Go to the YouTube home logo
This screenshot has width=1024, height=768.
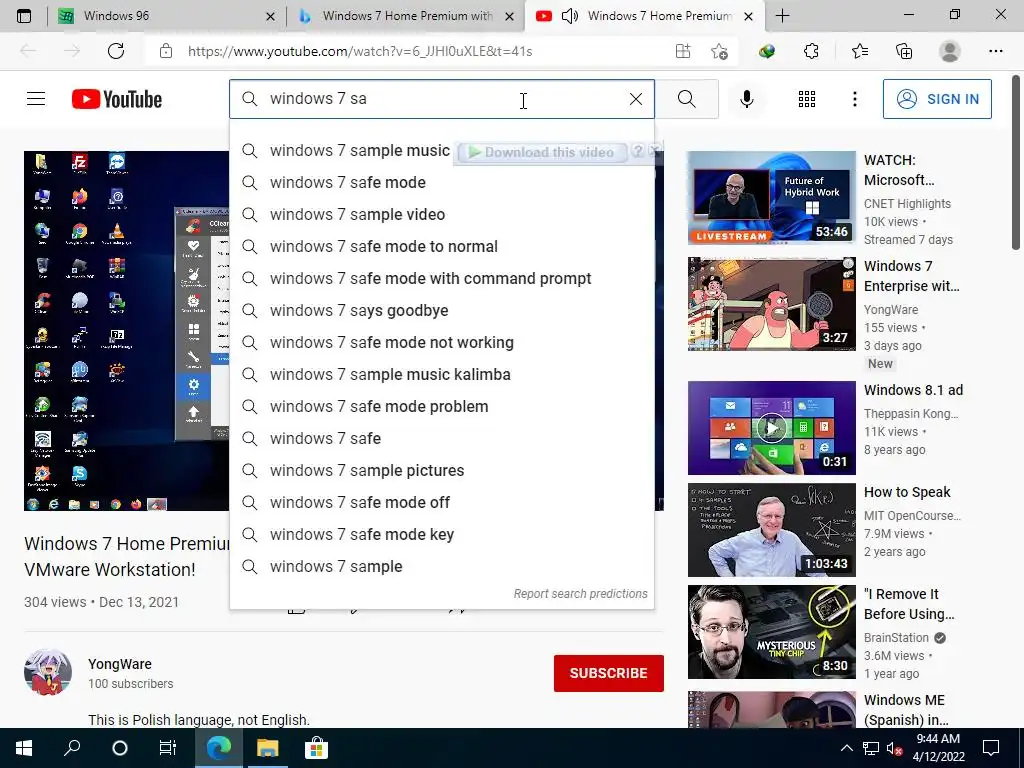[117, 99]
